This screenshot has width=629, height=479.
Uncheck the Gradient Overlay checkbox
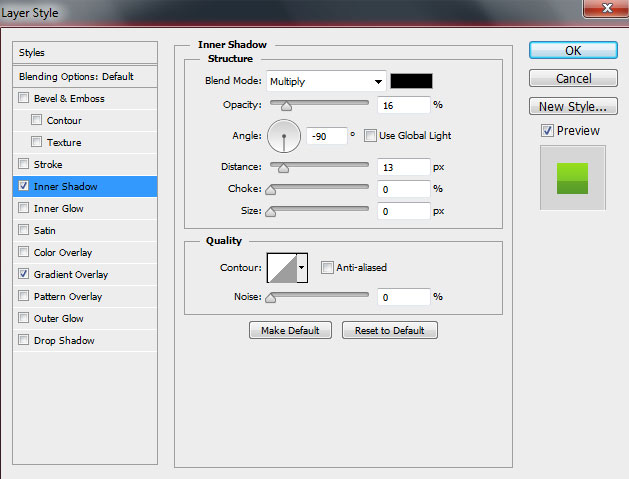pyautogui.click(x=24, y=274)
